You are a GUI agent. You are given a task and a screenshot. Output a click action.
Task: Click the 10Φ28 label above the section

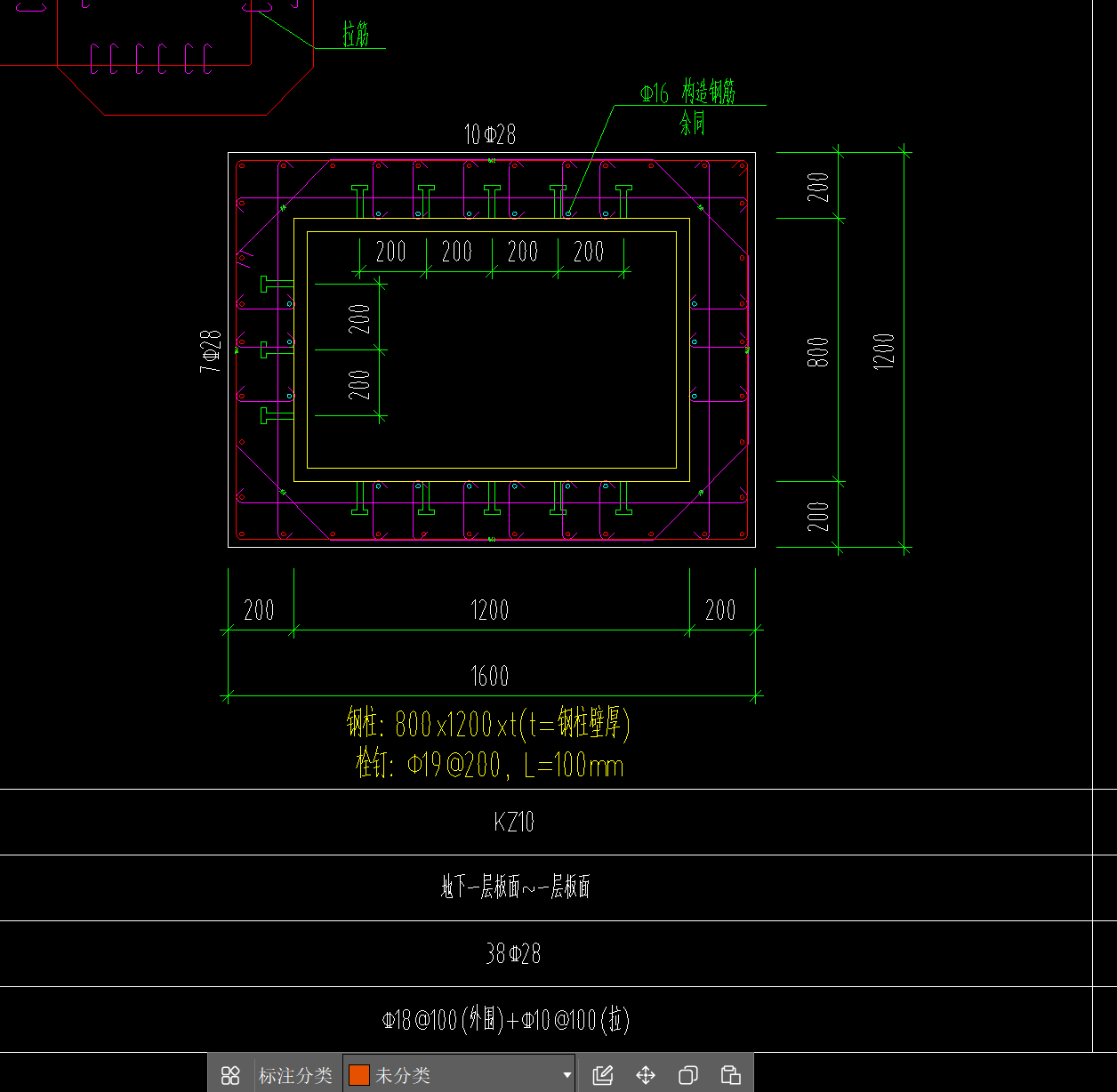click(489, 134)
